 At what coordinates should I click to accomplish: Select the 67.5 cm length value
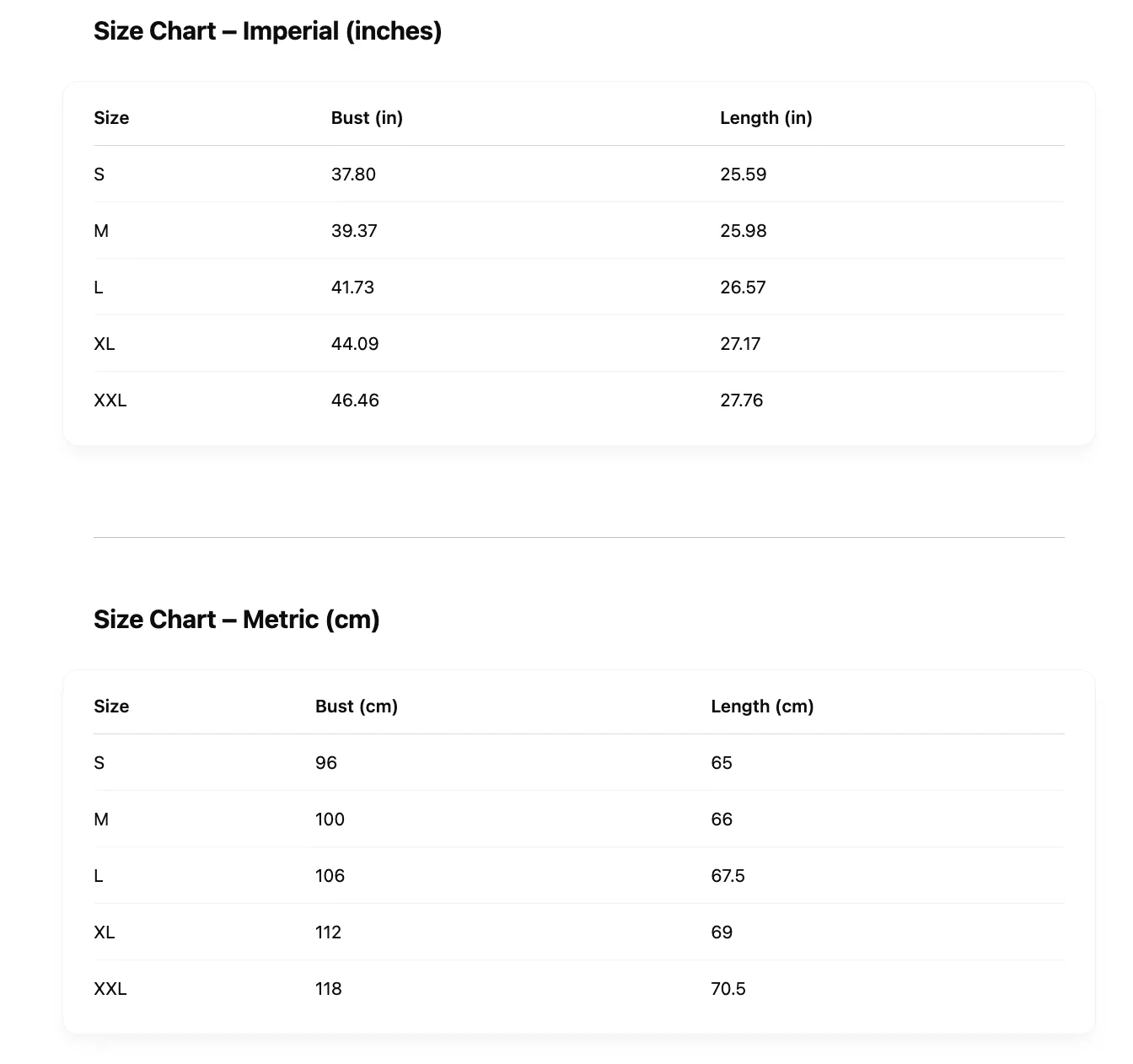pos(728,876)
